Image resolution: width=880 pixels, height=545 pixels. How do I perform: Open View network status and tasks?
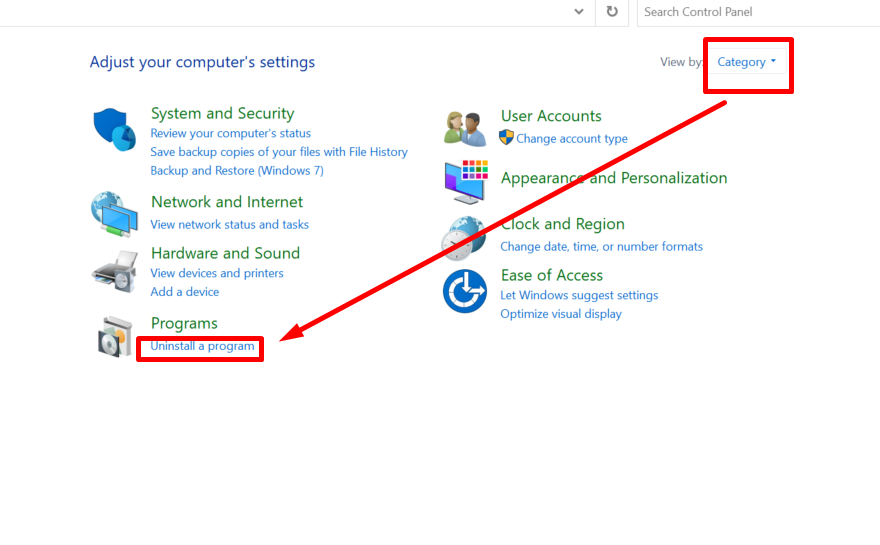(230, 225)
